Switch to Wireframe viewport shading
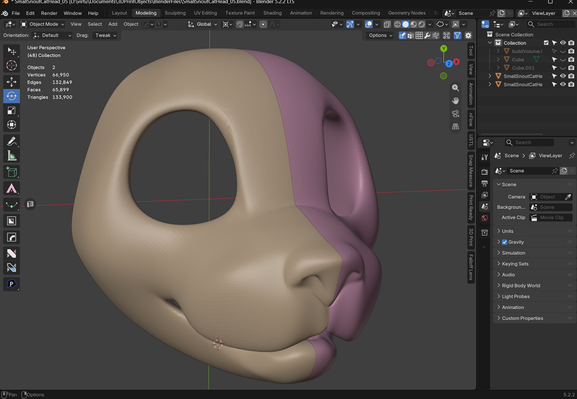This screenshot has height=399, width=577. (397, 24)
